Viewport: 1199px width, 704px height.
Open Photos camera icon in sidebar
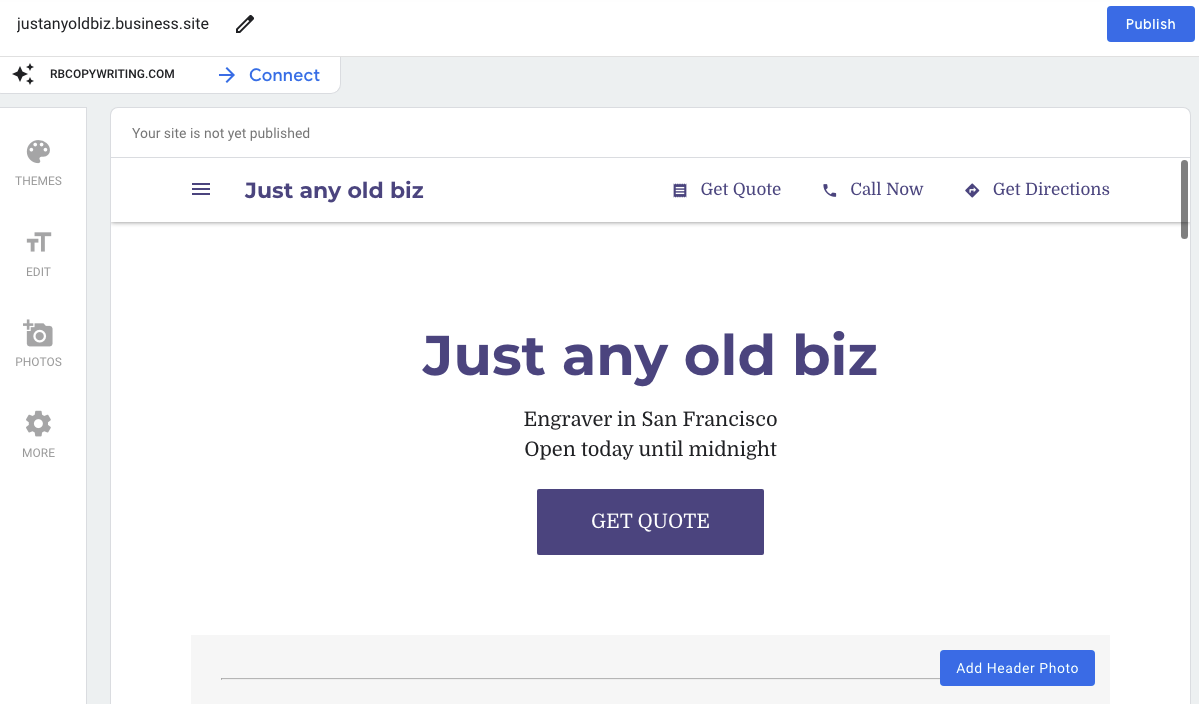pyautogui.click(x=38, y=333)
